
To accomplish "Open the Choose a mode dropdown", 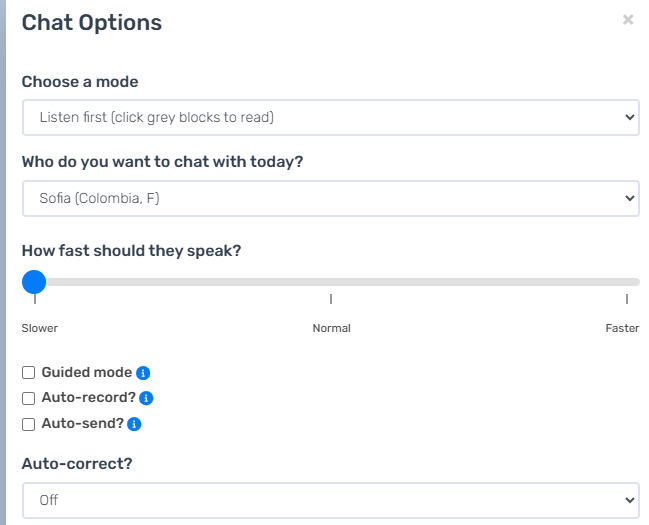I will pos(330,117).
